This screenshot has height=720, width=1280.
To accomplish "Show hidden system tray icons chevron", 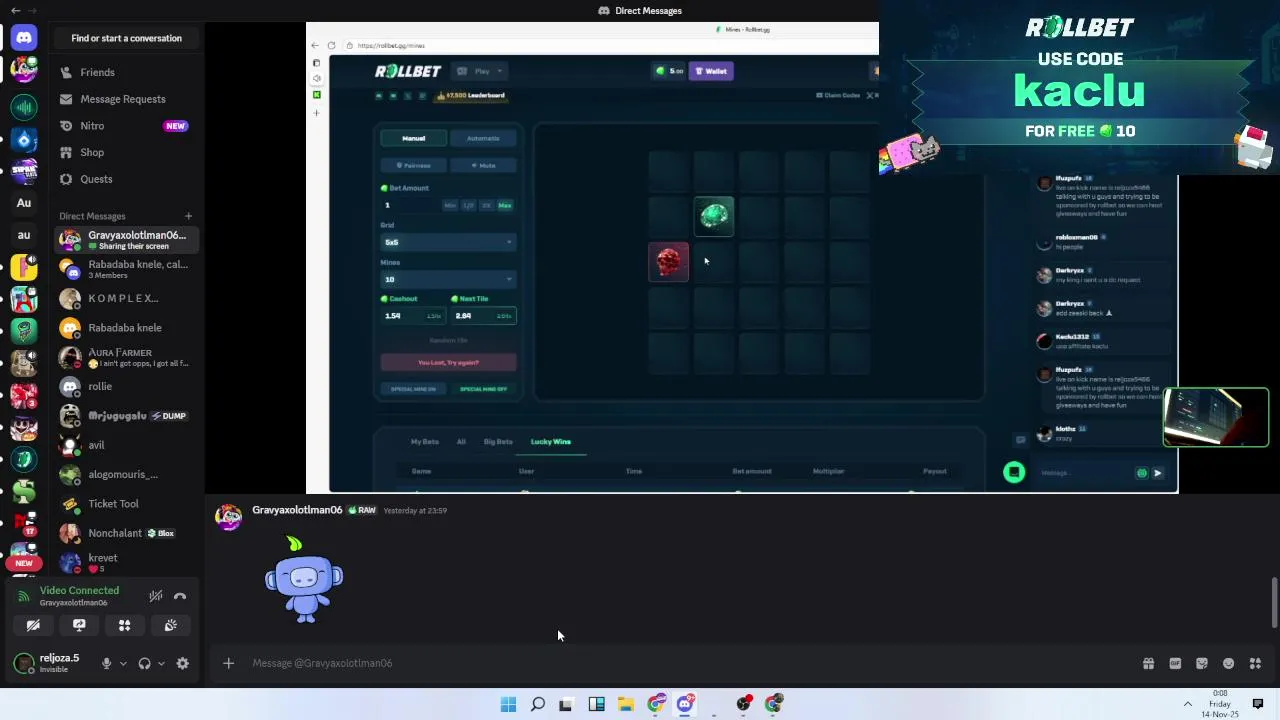I will 1188,704.
